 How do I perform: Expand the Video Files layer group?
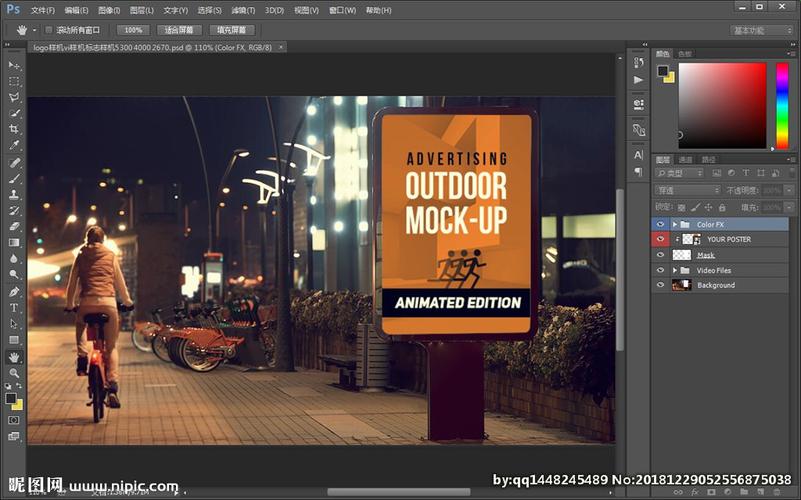click(x=675, y=270)
